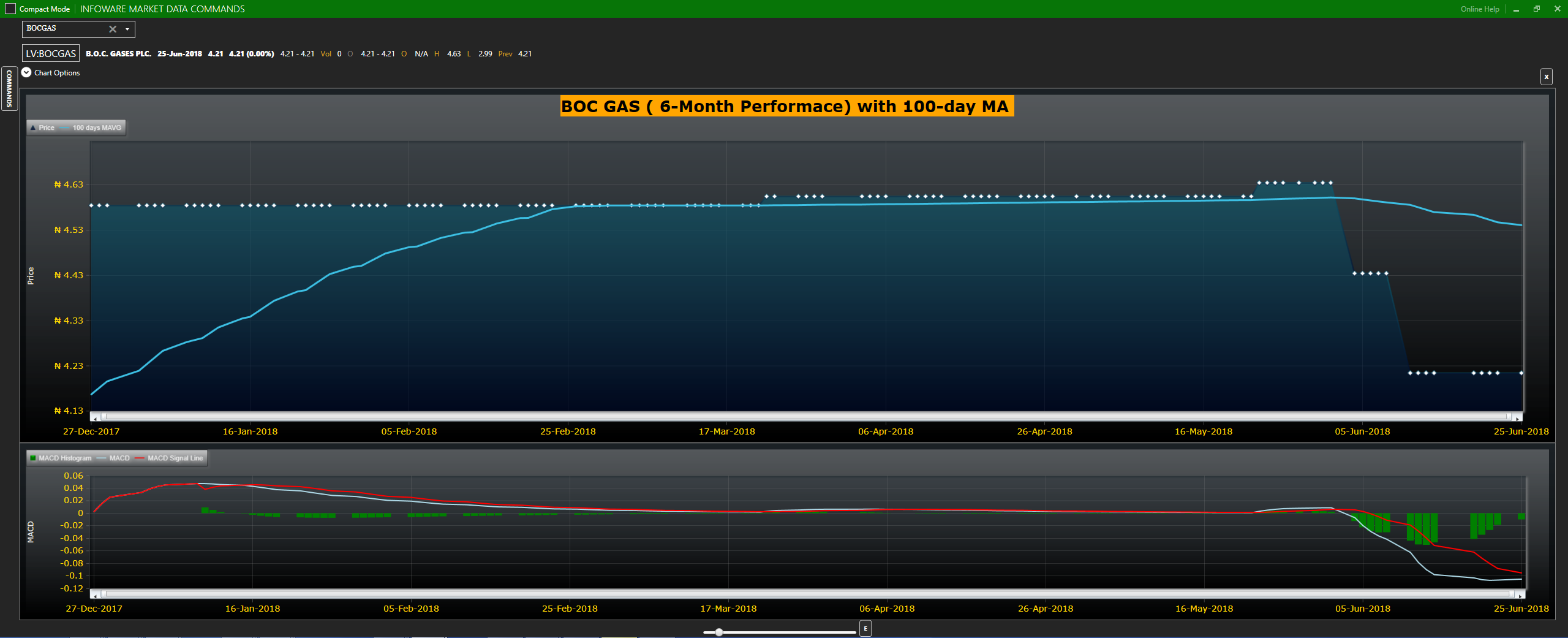Click MACD chart date label 05-Feb-2018
Viewport: 1568px width, 638px height.
(411, 609)
